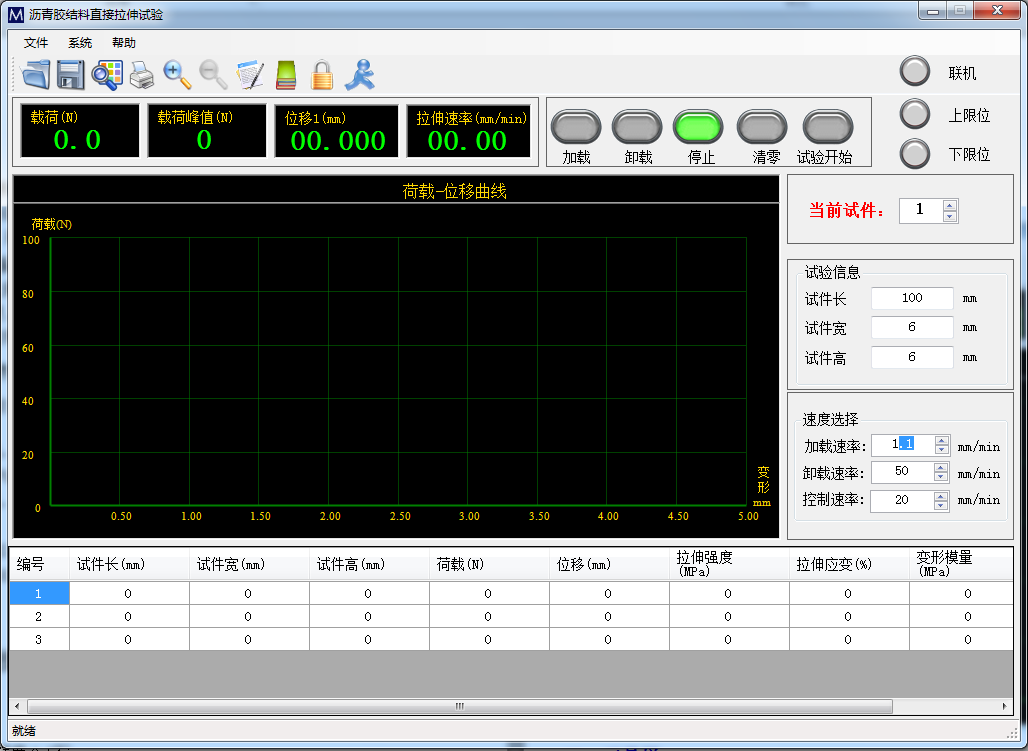Click the 试件高 input field
The width and height of the screenshot is (1028, 751).
(x=912, y=357)
